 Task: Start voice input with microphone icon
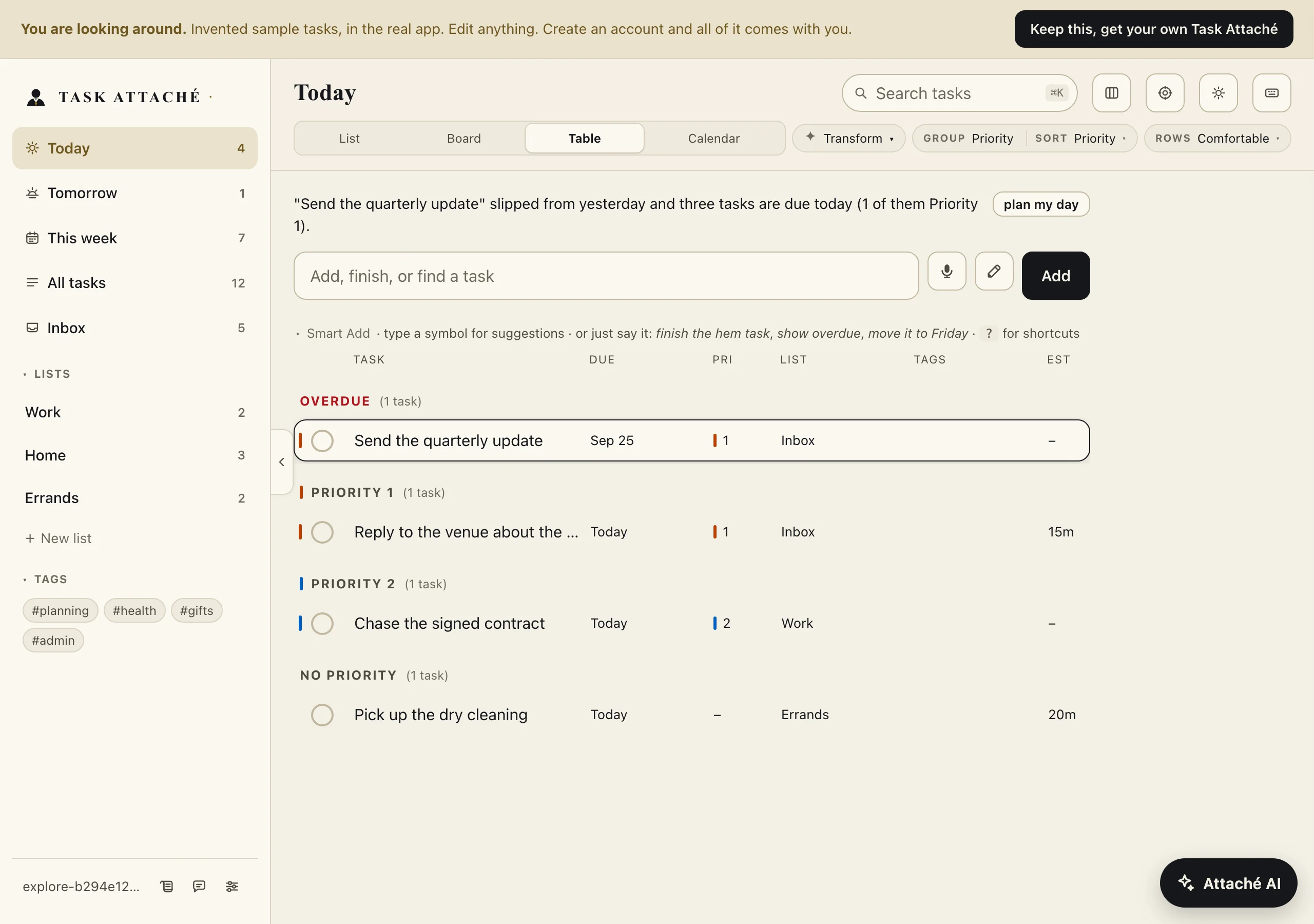pyautogui.click(x=946, y=272)
